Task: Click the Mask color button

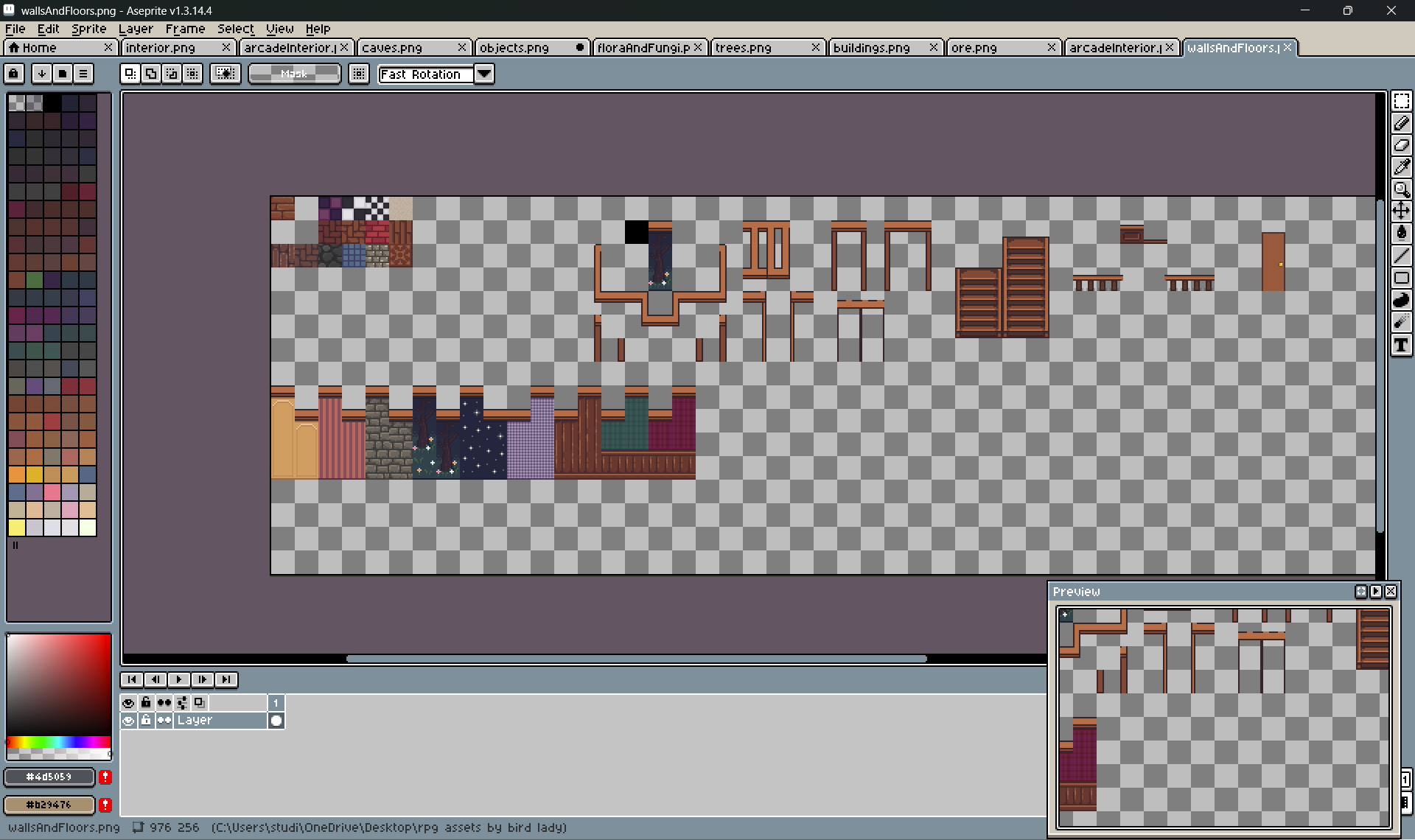Action: pos(294,74)
